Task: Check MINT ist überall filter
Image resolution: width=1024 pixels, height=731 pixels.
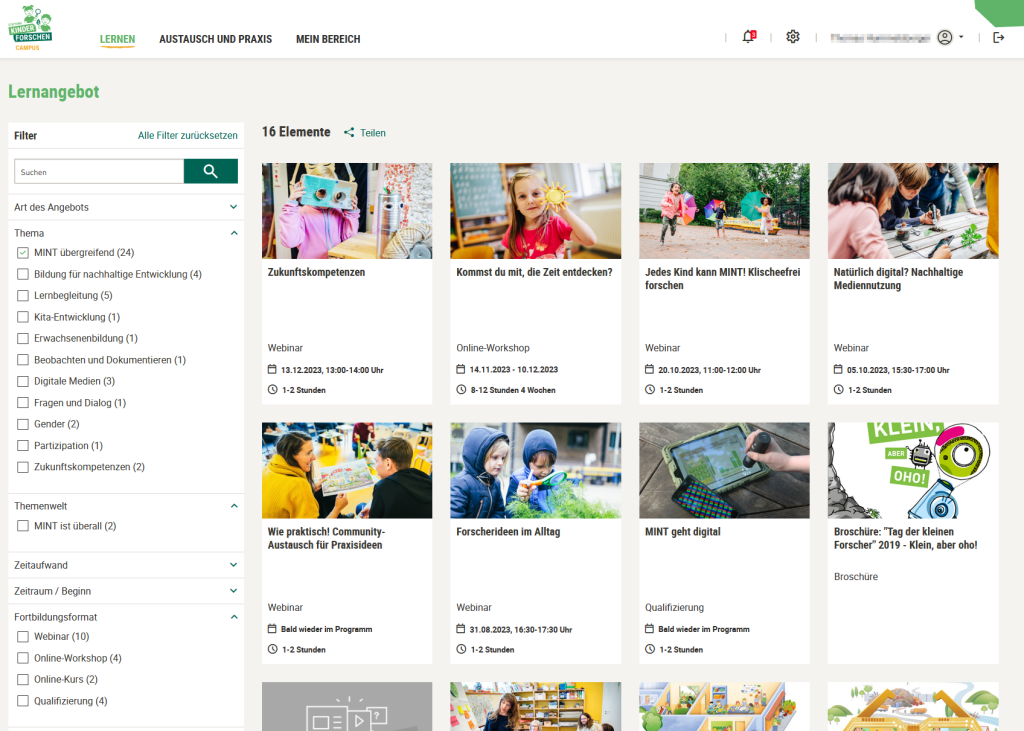Action: pyautogui.click(x=23, y=525)
